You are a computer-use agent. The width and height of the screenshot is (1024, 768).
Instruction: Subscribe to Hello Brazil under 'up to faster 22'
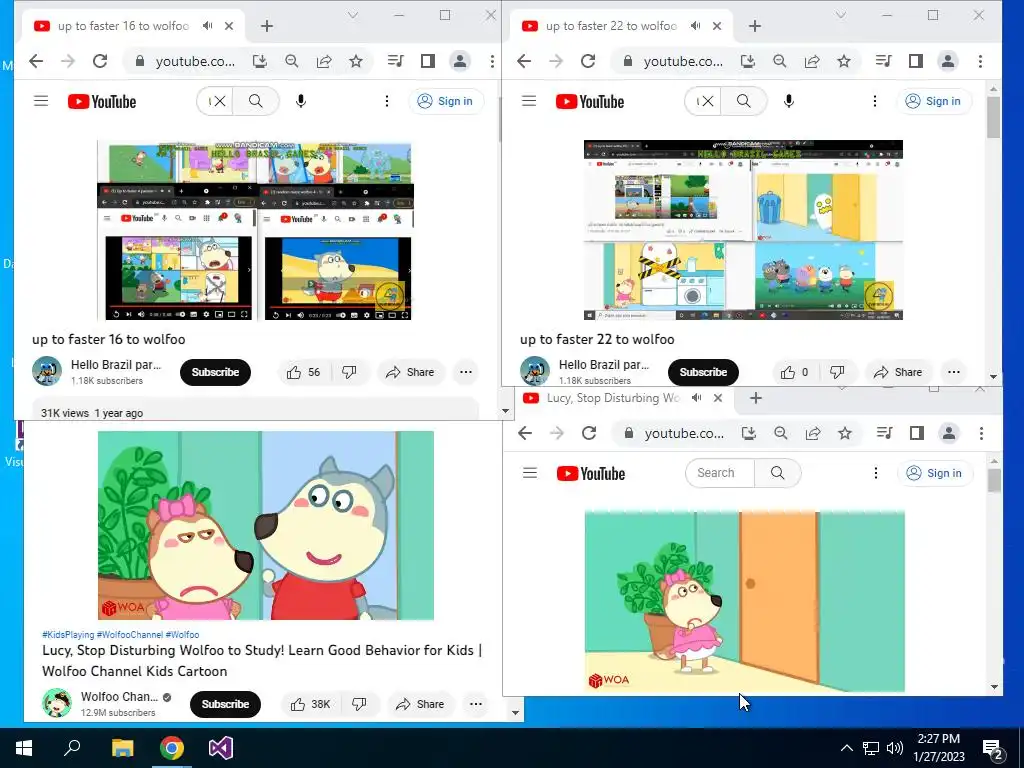(x=703, y=372)
